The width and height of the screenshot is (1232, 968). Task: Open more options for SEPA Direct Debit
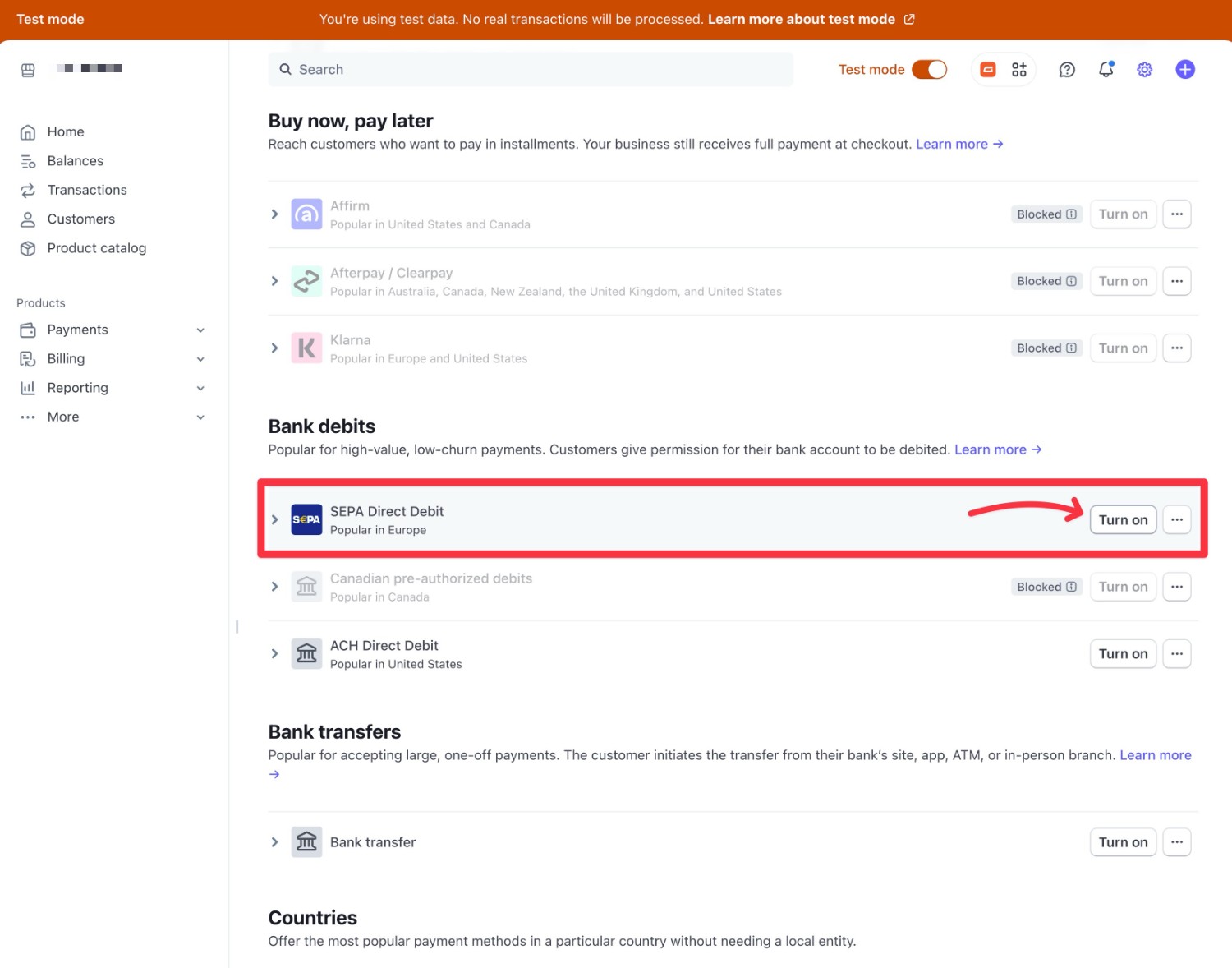tap(1177, 519)
